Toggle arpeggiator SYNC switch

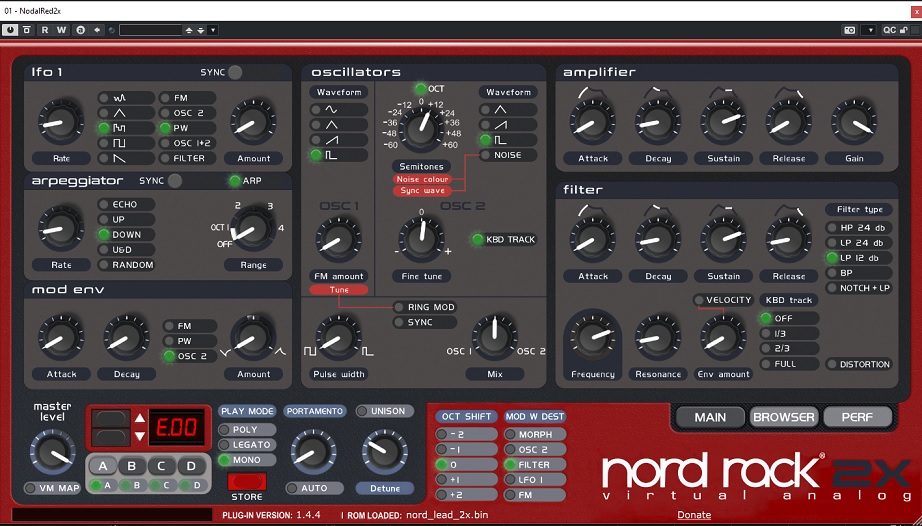[175, 181]
